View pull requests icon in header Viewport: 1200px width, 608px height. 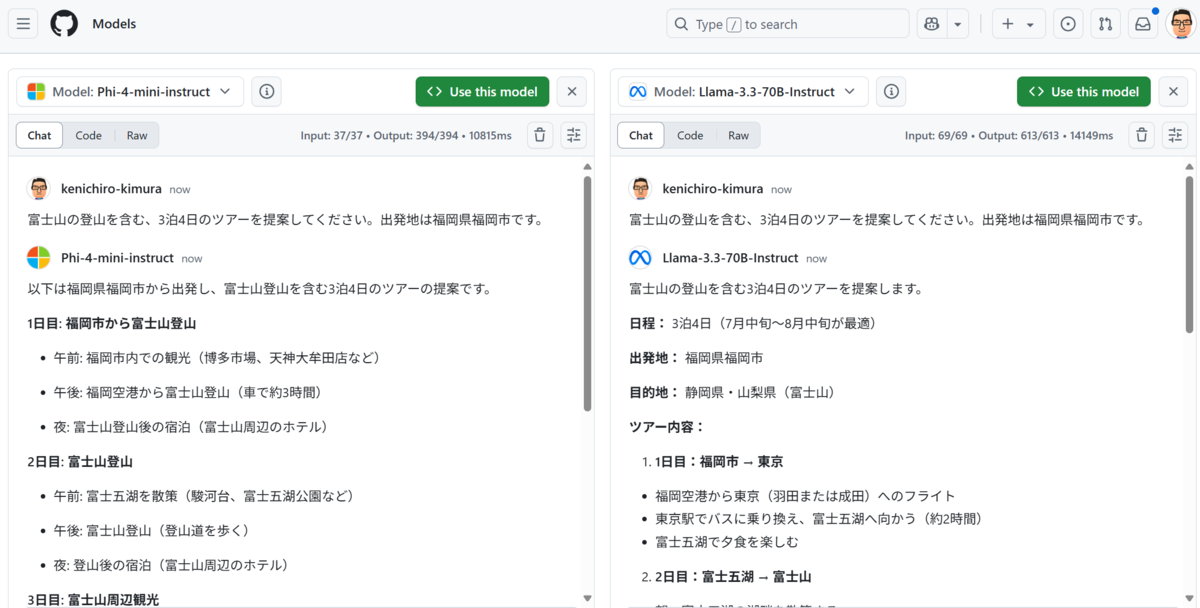tap(1104, 24)
